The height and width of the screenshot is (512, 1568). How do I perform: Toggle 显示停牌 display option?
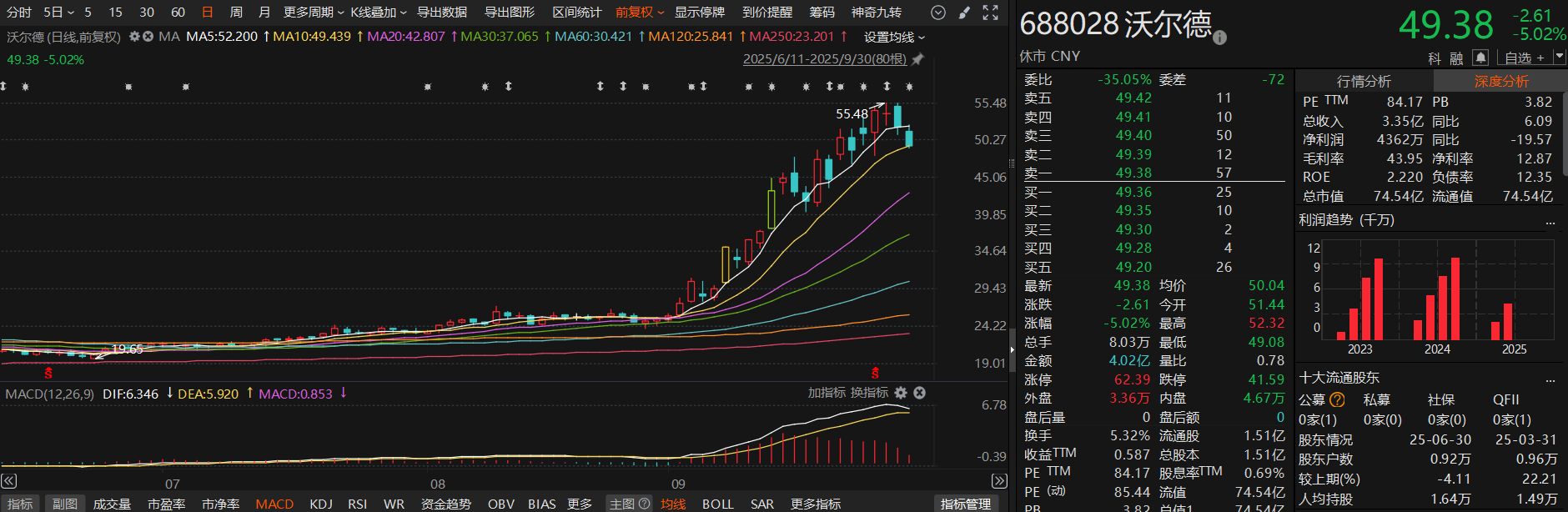tap(699, 13)
